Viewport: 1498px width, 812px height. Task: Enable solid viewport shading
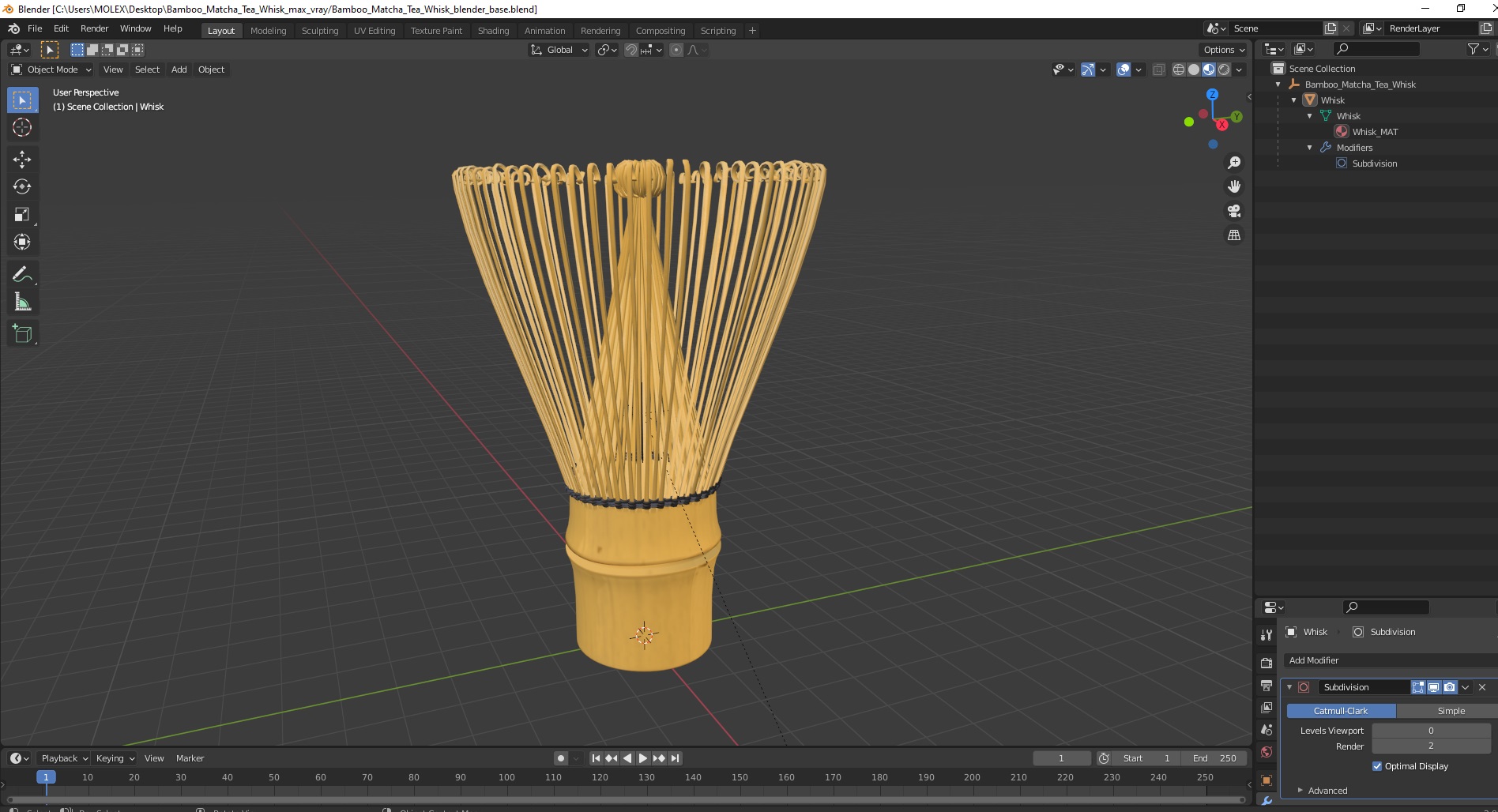coord(1193,70)
